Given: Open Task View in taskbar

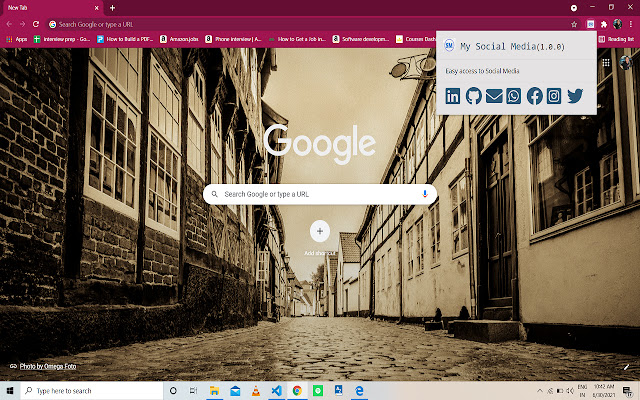Looking at the screenshot, I should pyautogui.click(x=193, y=391).
